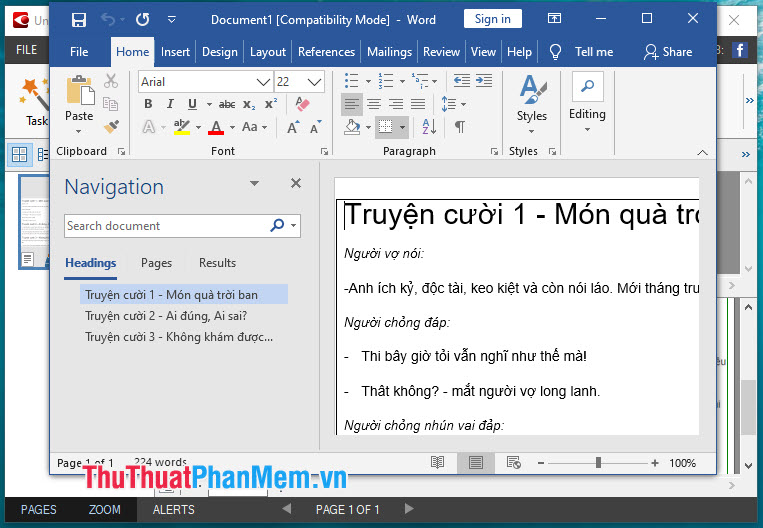The width and height of the screenshot is (763, 528).
Task: Select the Format Painter brush
Action: 111,127
